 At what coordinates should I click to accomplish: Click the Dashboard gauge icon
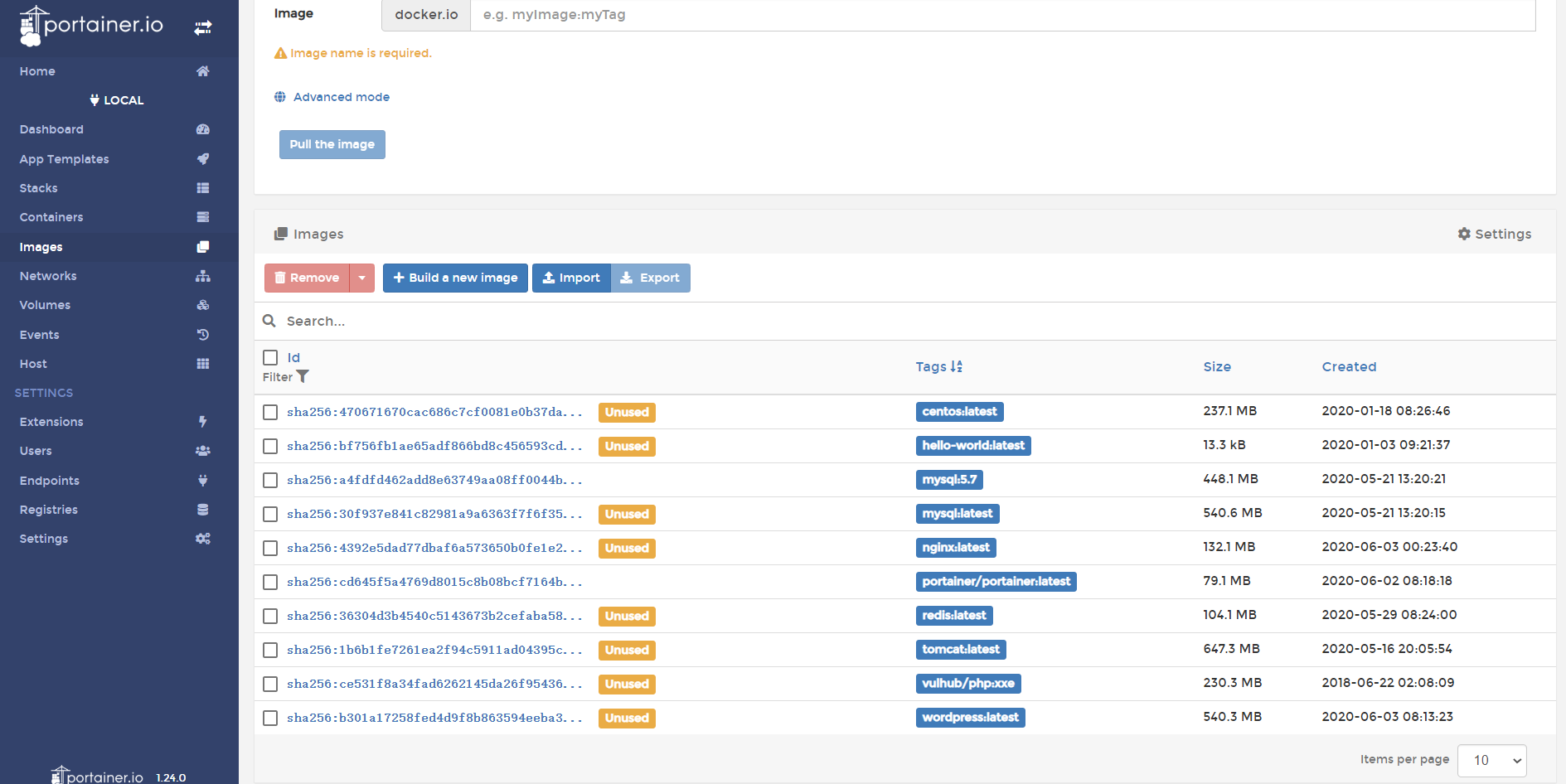coord(203,129)
